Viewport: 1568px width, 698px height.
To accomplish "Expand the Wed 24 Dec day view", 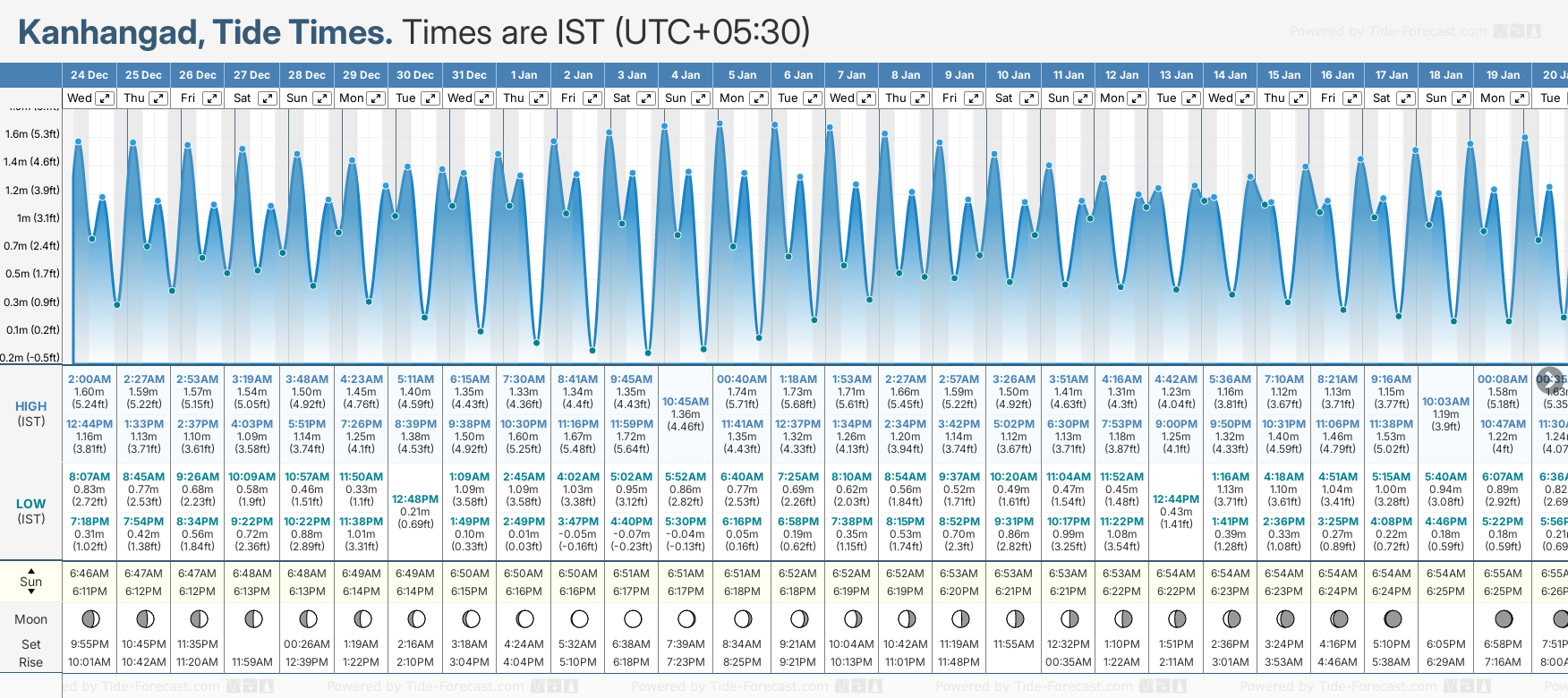I will coord(105,98).
